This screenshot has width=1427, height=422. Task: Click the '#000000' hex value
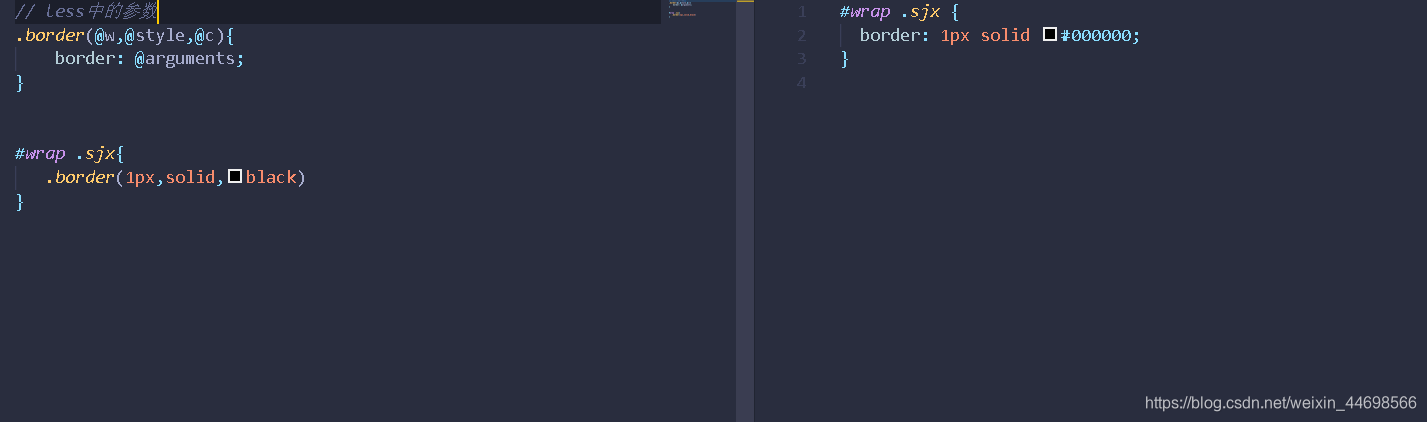coord(1095,35)
